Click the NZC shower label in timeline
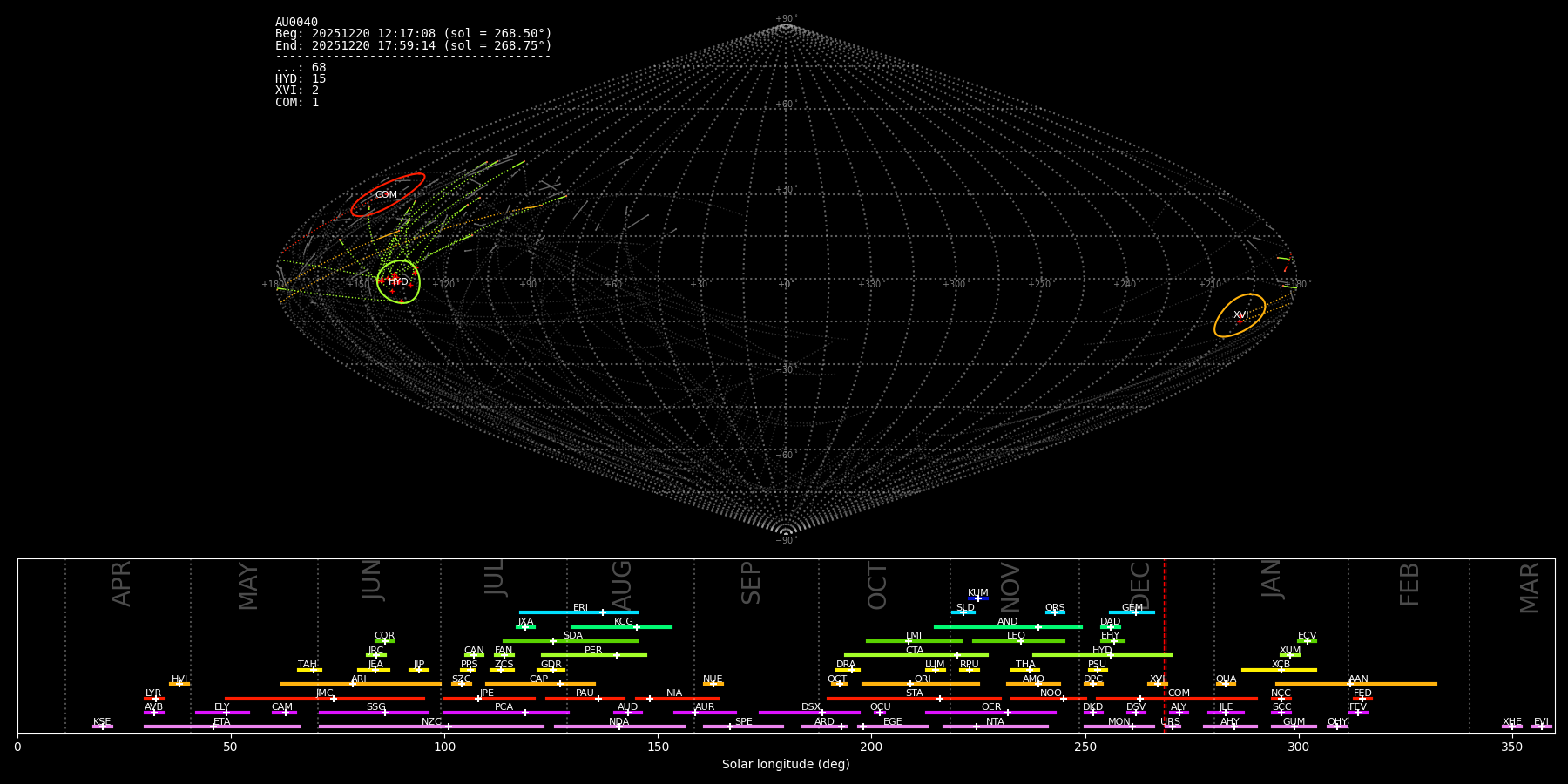The width and height of the screenshot is (1568, 784). [432, 722]
